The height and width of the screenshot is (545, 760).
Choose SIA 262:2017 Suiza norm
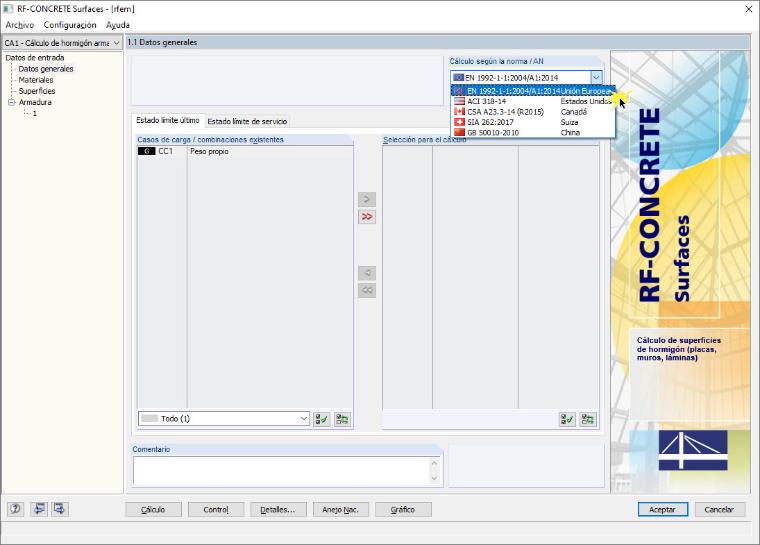coord(533,122)
